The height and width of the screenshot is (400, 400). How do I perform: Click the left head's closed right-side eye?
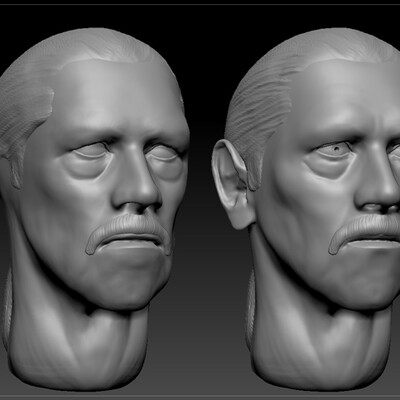(x=165, y=155)
